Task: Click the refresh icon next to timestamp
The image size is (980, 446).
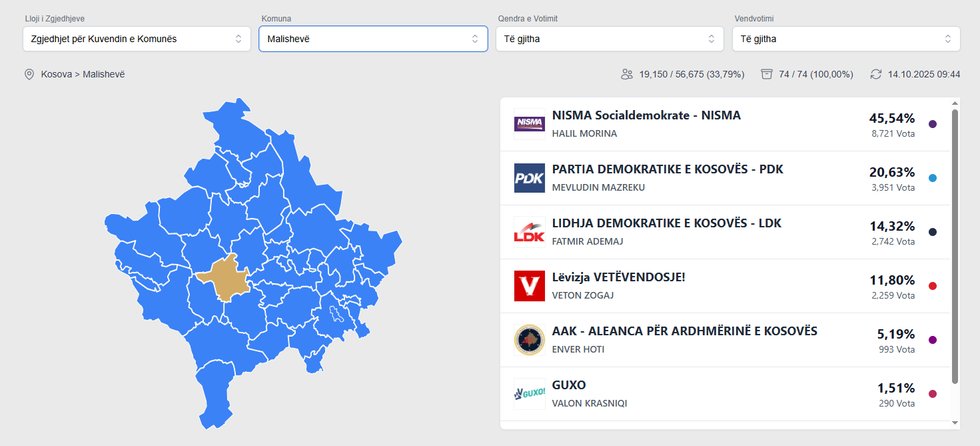Action: (x=876, y=74)
